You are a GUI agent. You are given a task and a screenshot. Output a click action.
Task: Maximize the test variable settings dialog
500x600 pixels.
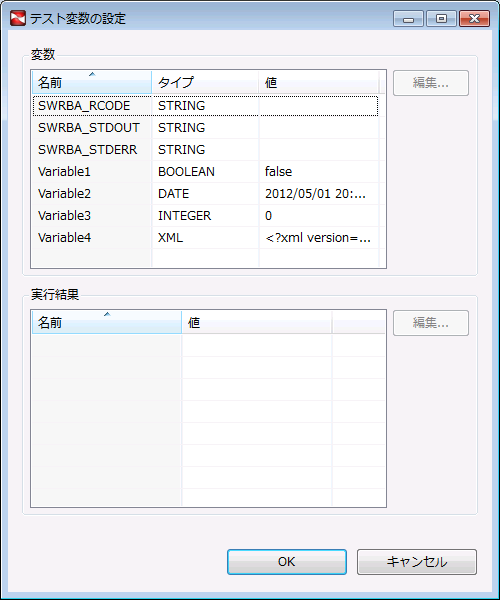coord(441,19)
